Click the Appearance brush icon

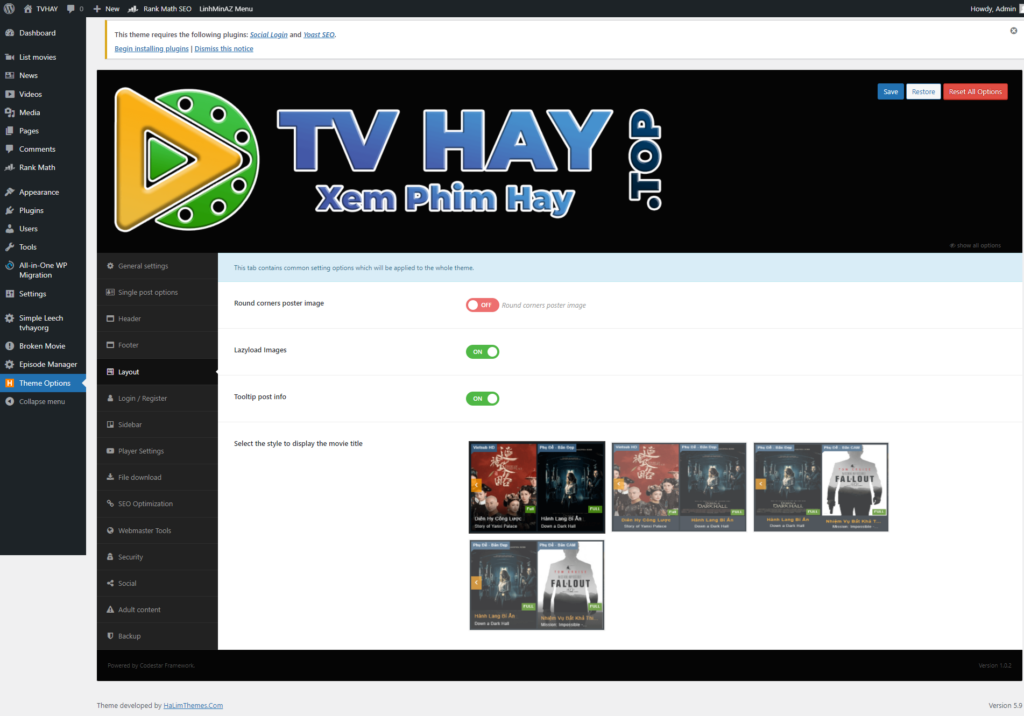coord(10,192)
